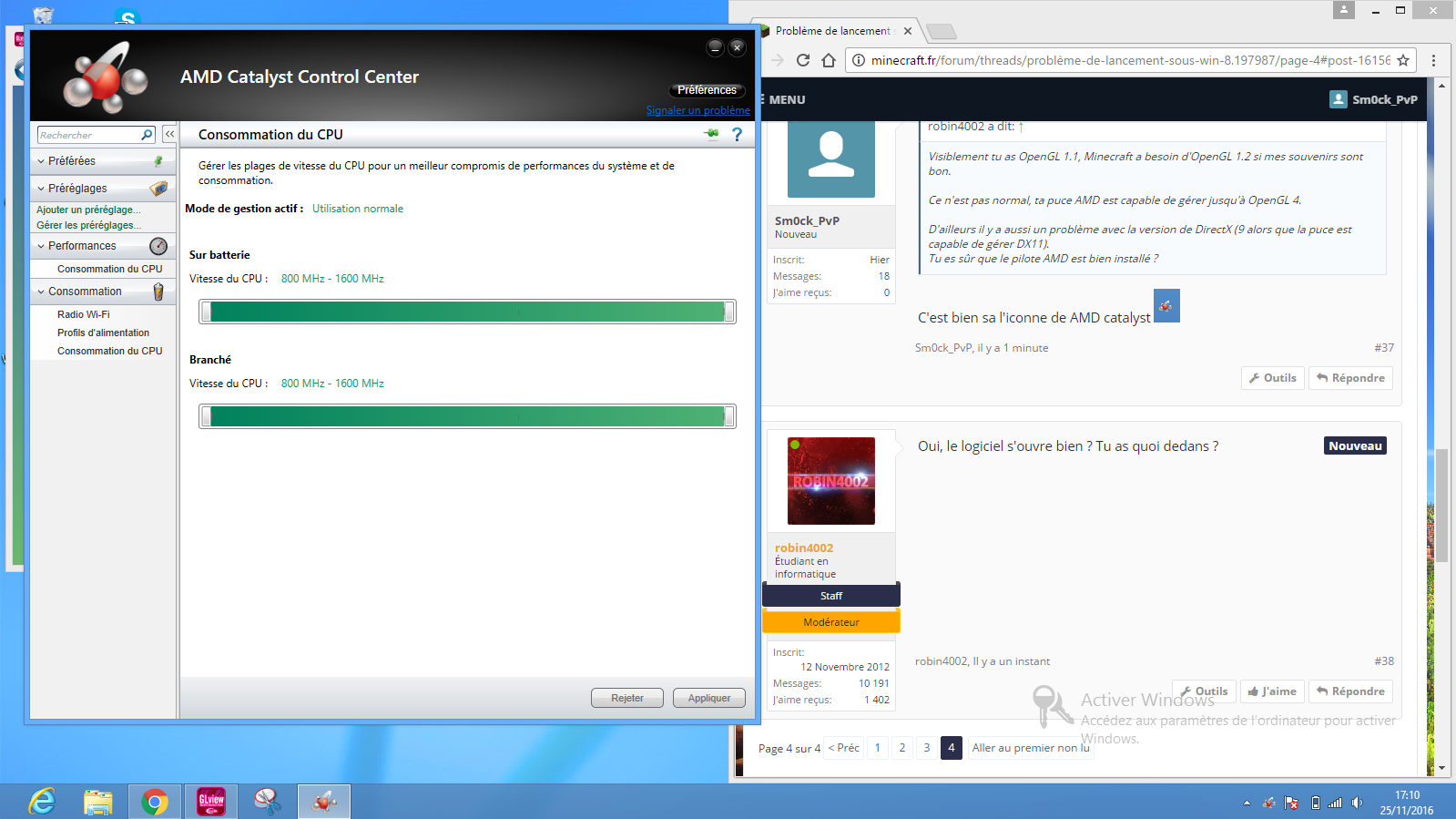Switch to Google Chrome on the taskbar
Image resolution: width=1456 pixels, height=819 pixels.
[155, 802]
